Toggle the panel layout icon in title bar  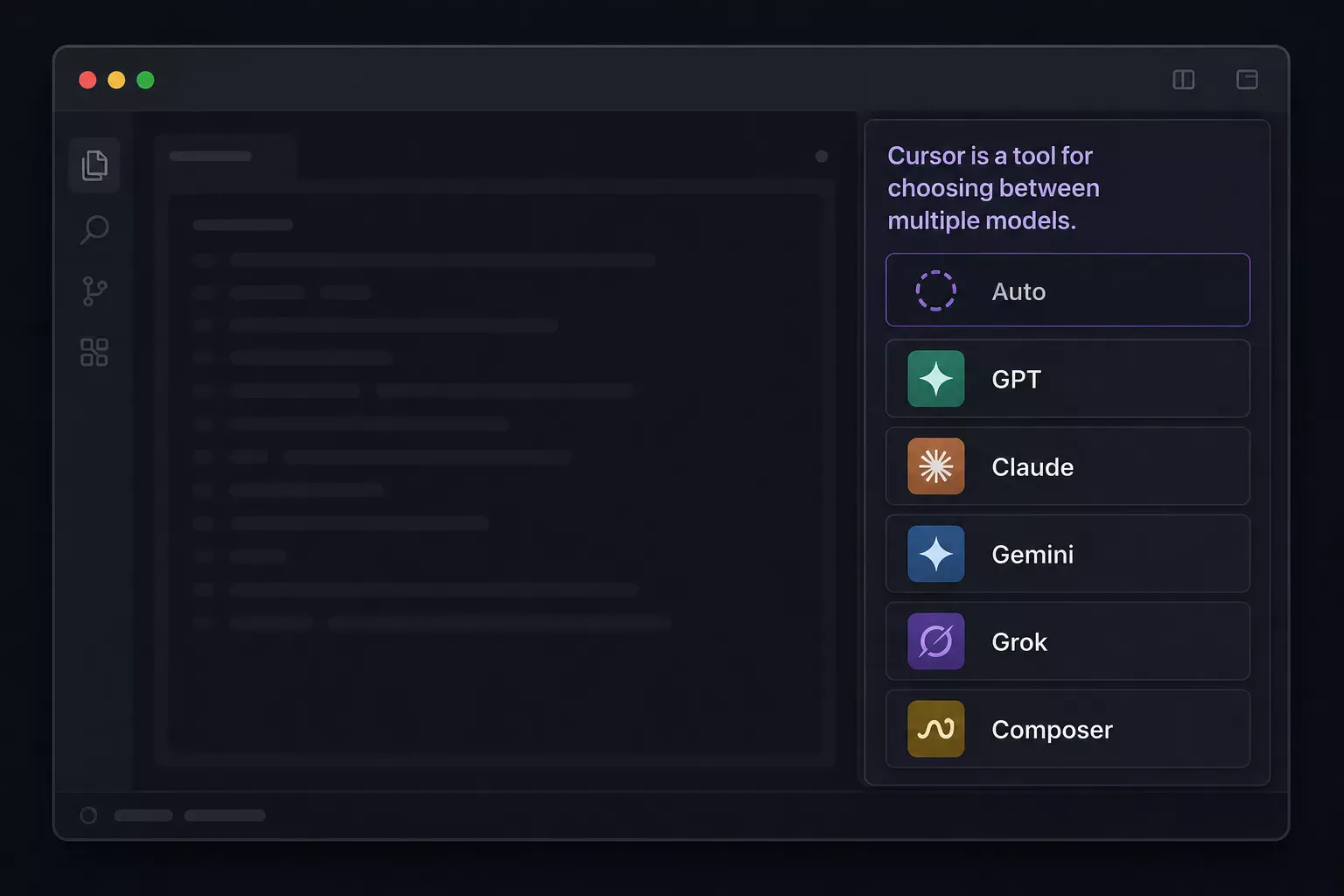point(1247,80)
